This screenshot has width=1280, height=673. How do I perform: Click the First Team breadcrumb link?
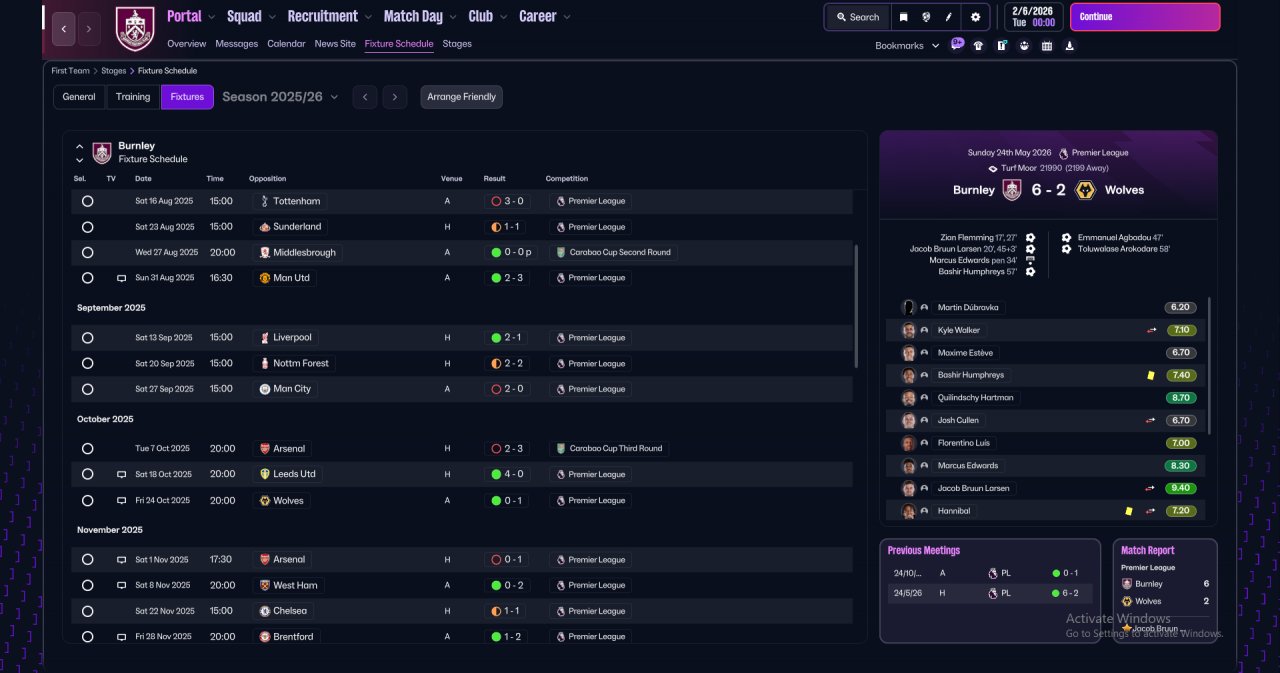pos(71,71)
